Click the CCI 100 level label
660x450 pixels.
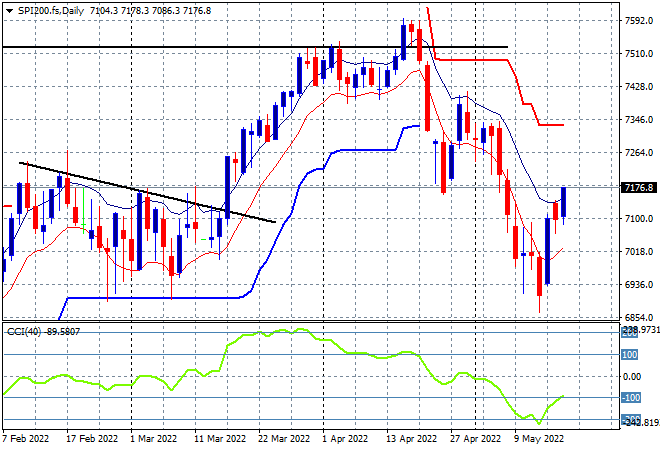click(630, 355)
